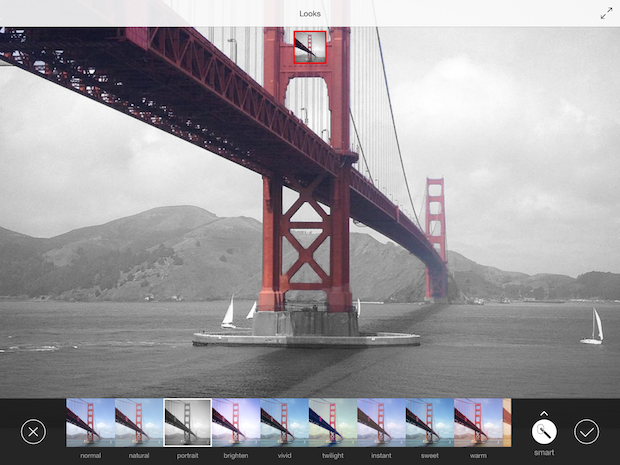This screenshot has height=465, width=620.
Task: Click the smart label text
Action: tap(544, 453)
